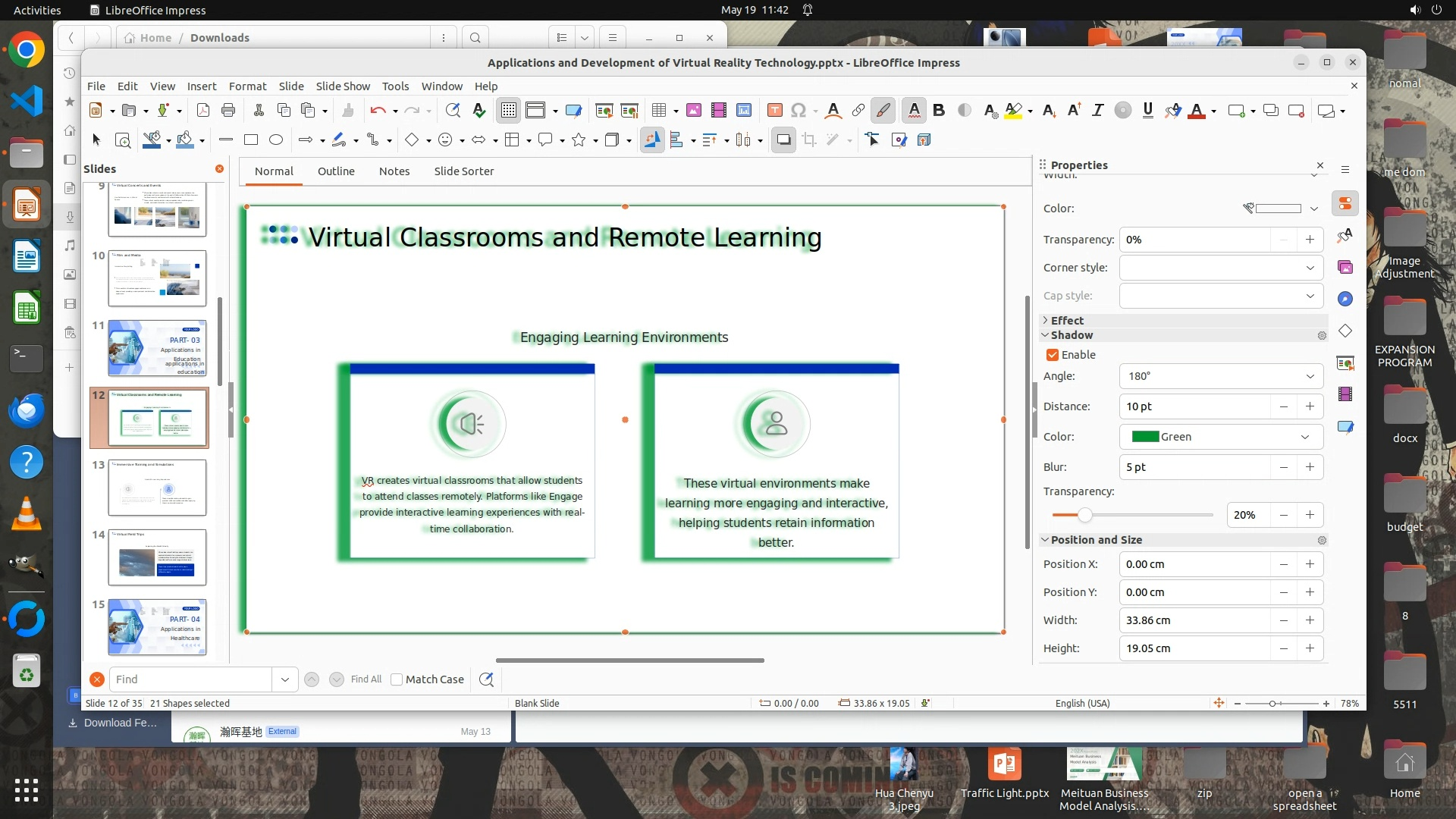
Task: Select the Ellipse shape tool
Action: point(276,140)
